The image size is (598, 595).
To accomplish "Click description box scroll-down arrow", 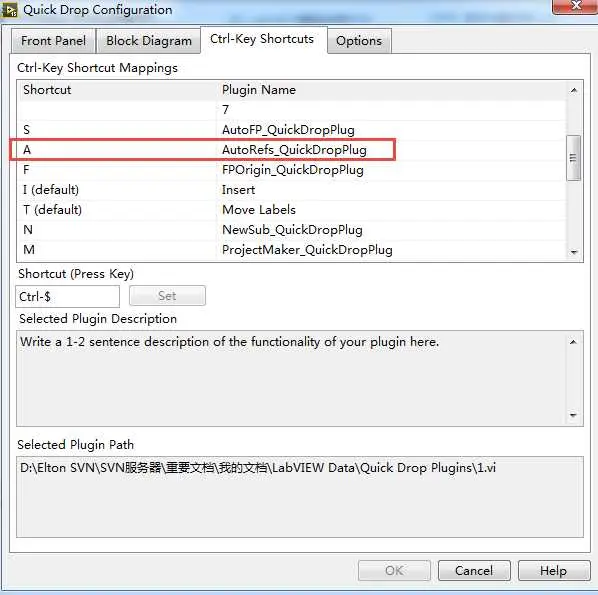I will pos(573,415).
